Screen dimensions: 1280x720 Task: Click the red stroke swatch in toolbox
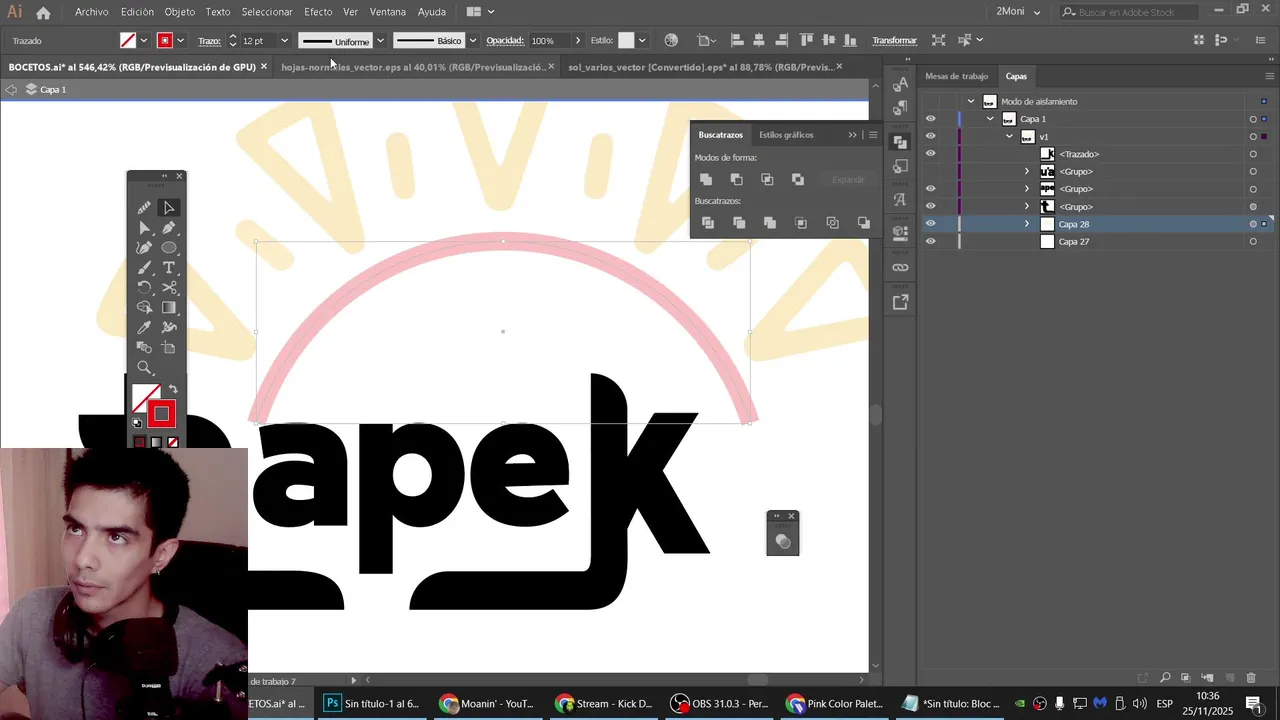(x=162, y=414)
